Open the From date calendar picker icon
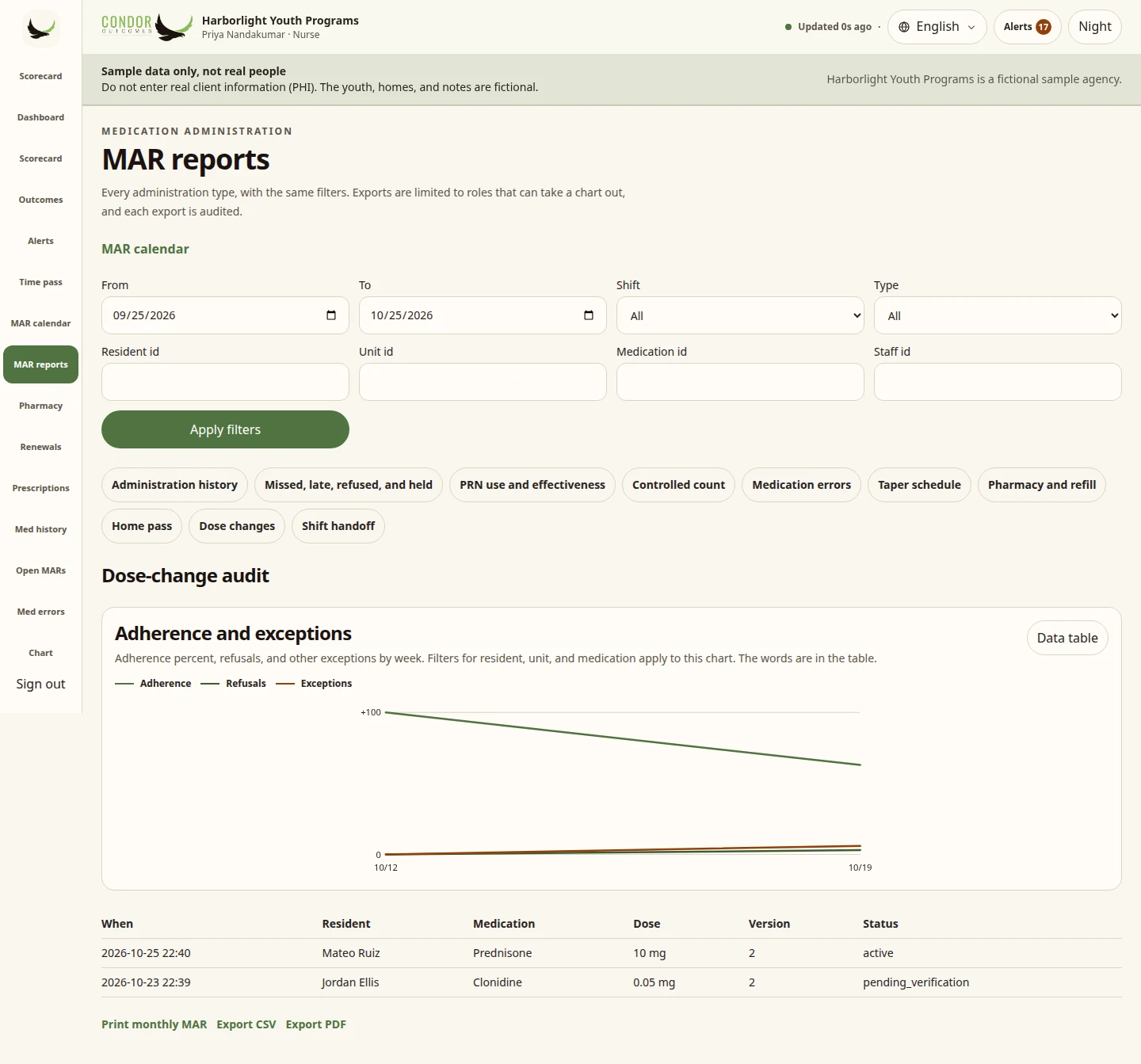Image resolution: width=1141 pixels, height=1064 pixels. point(331,315)
